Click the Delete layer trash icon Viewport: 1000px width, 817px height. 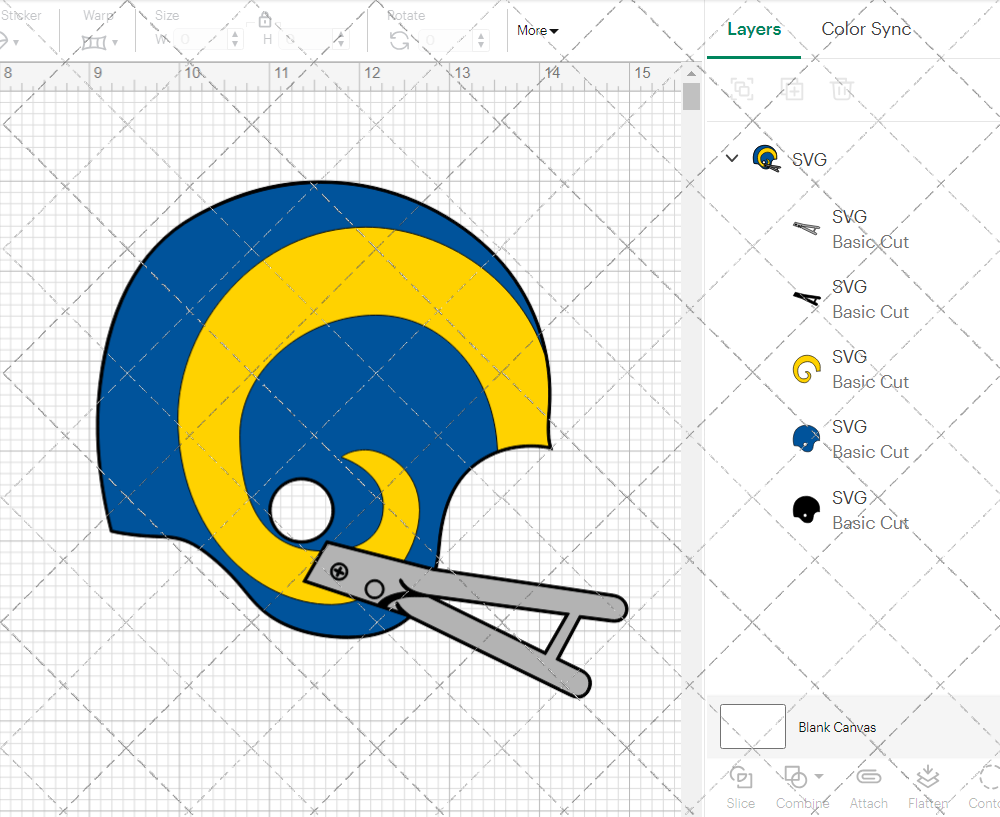[x=842, y=89]
